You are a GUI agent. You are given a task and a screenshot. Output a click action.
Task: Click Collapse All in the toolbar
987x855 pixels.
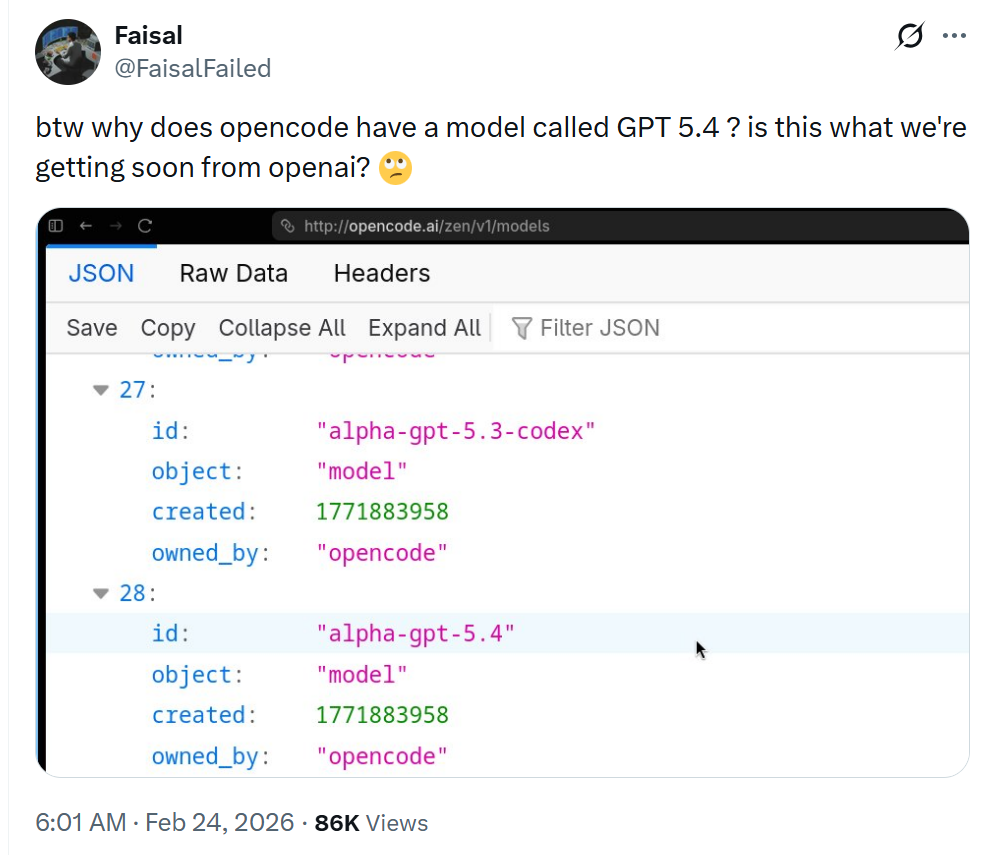[x=281, y=328]
